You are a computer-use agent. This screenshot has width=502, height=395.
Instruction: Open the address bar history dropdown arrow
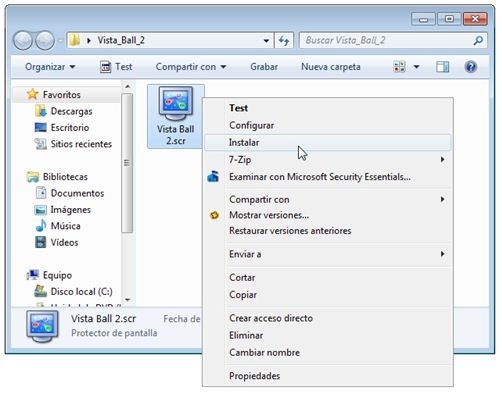click(266, 41)
